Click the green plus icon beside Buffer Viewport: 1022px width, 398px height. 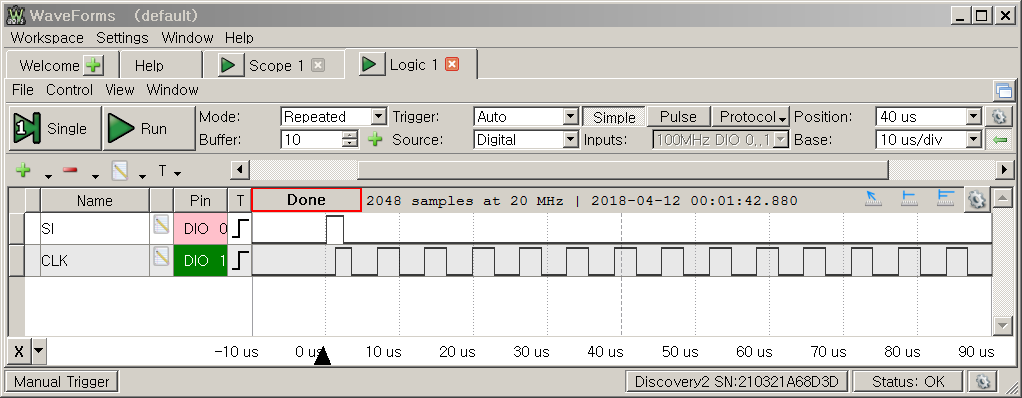pyautogui.click(x=374, y=139)
